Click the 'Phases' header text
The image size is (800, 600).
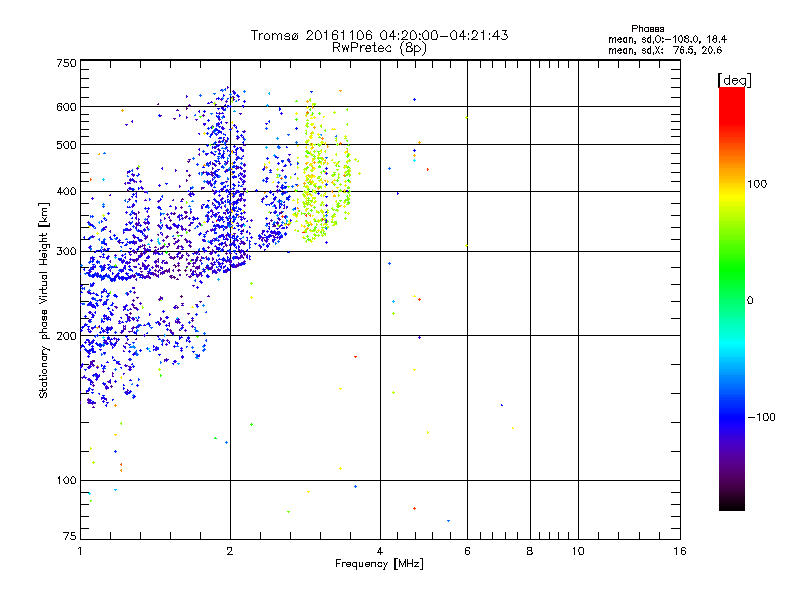click(x=647, y=29)
